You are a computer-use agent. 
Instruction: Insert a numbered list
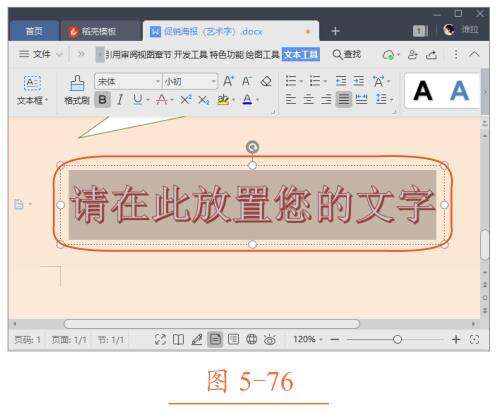pyautogui.click(x=315, y=81)
